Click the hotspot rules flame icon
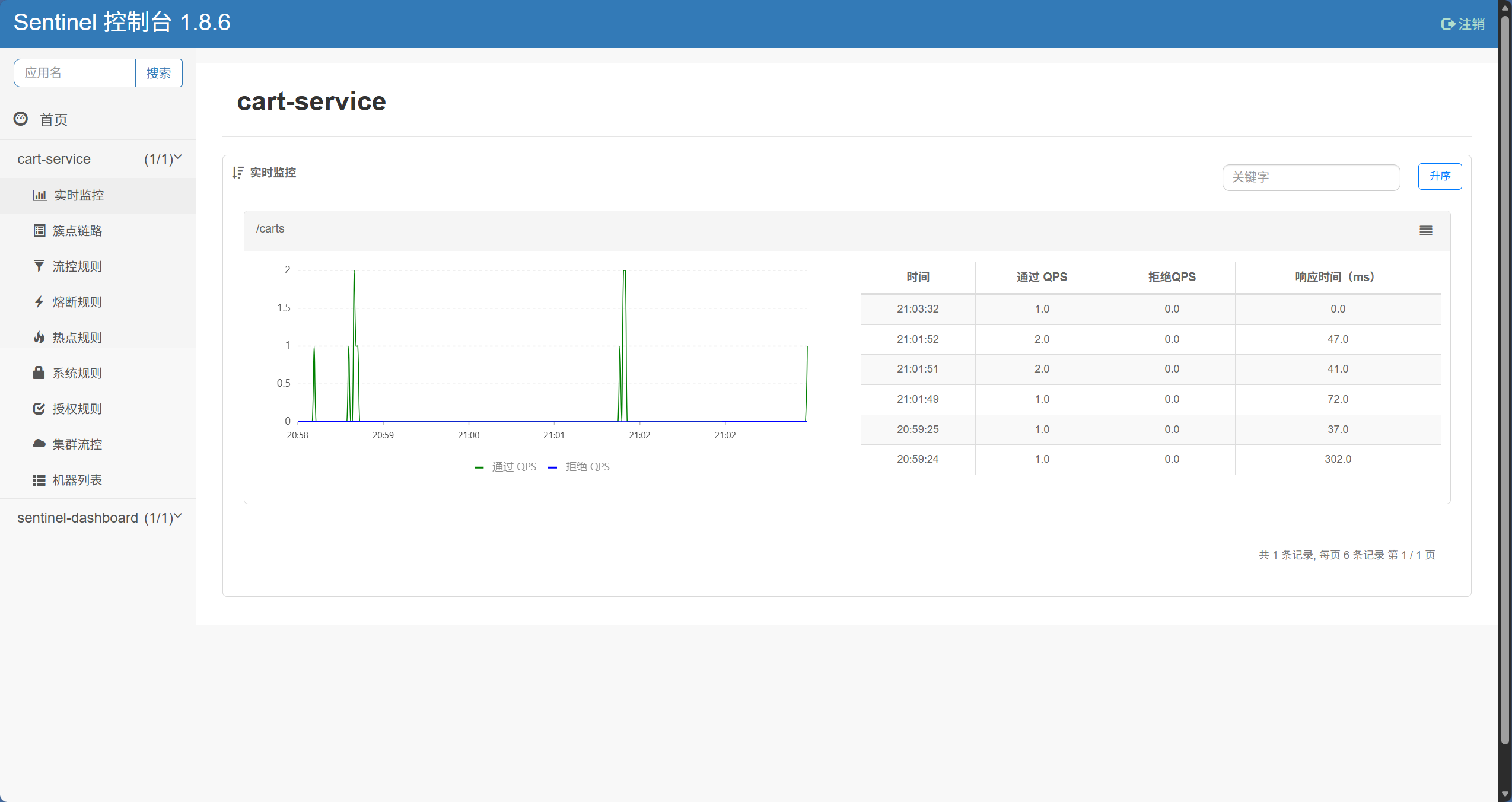Image resolution: width=1512 pixels, height=802 pixels. tap(39, 338)
